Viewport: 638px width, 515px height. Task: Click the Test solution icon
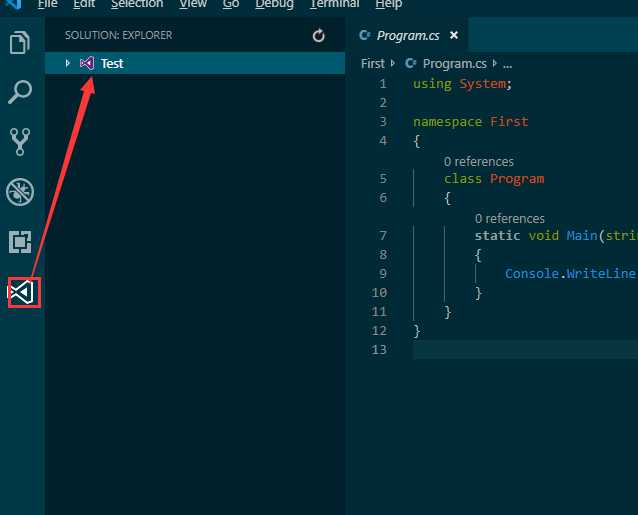pyautogui.click(x=87, y=63)
